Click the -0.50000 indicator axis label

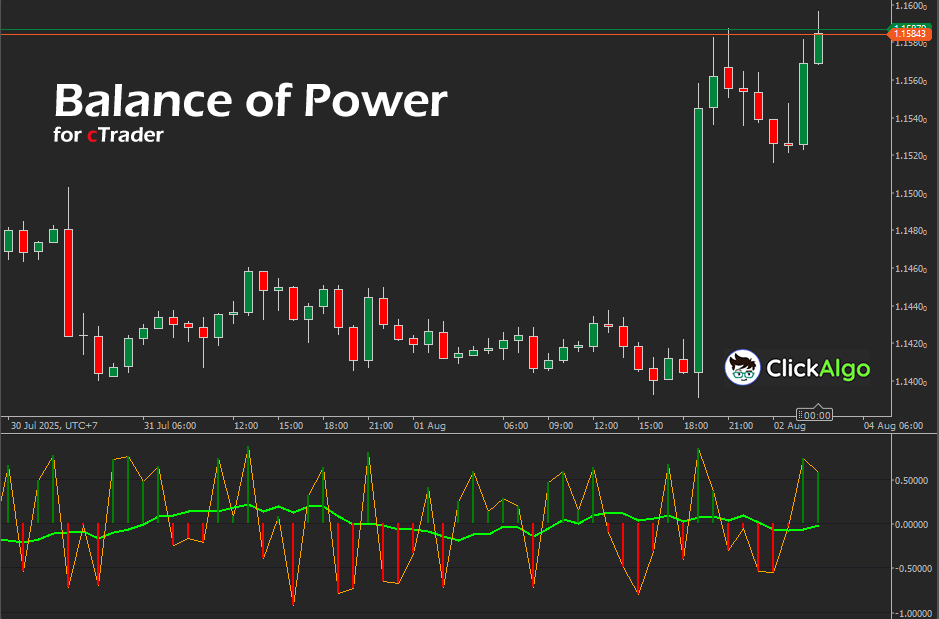point(913,568)
